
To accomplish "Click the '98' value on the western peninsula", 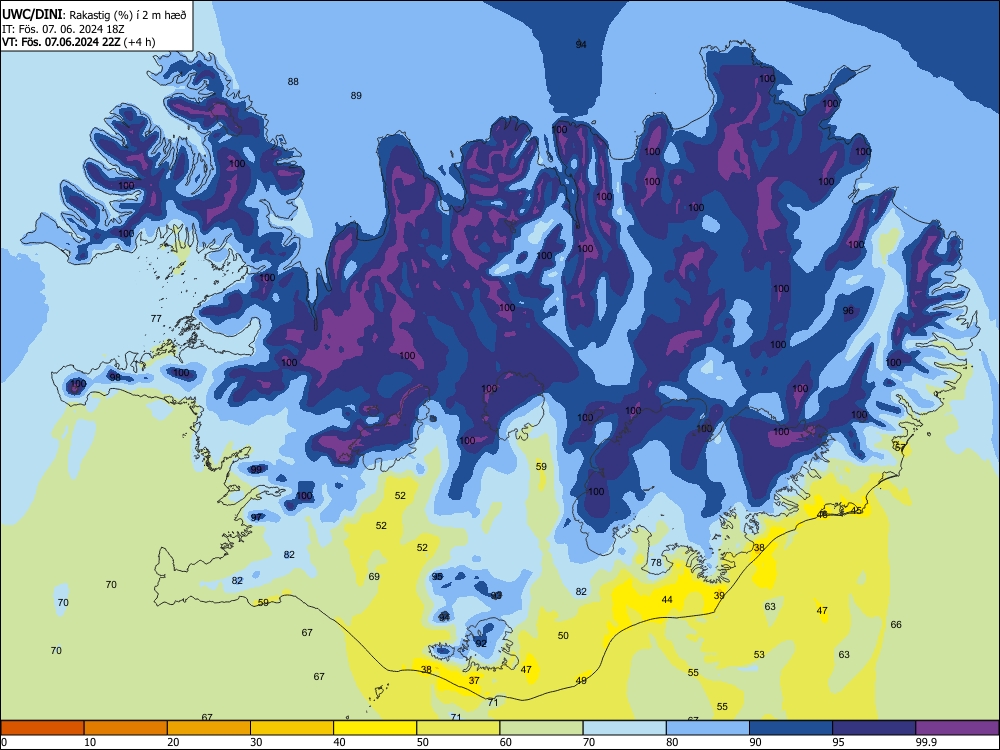I will point(115,377).
